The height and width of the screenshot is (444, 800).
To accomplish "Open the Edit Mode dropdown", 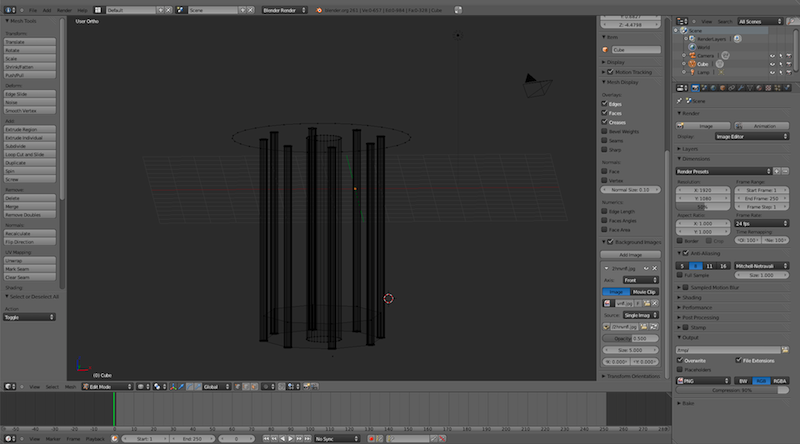I will pos(107,386).
